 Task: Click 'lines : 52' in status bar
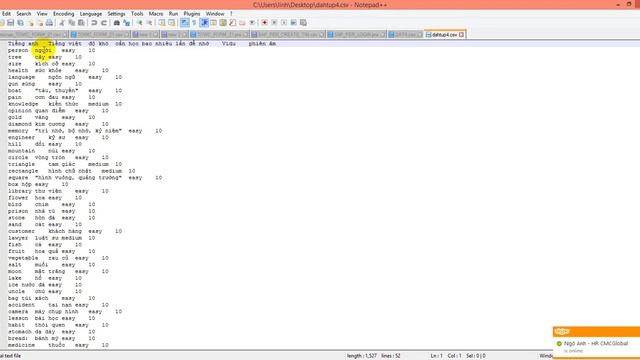[x=391, y=356]
